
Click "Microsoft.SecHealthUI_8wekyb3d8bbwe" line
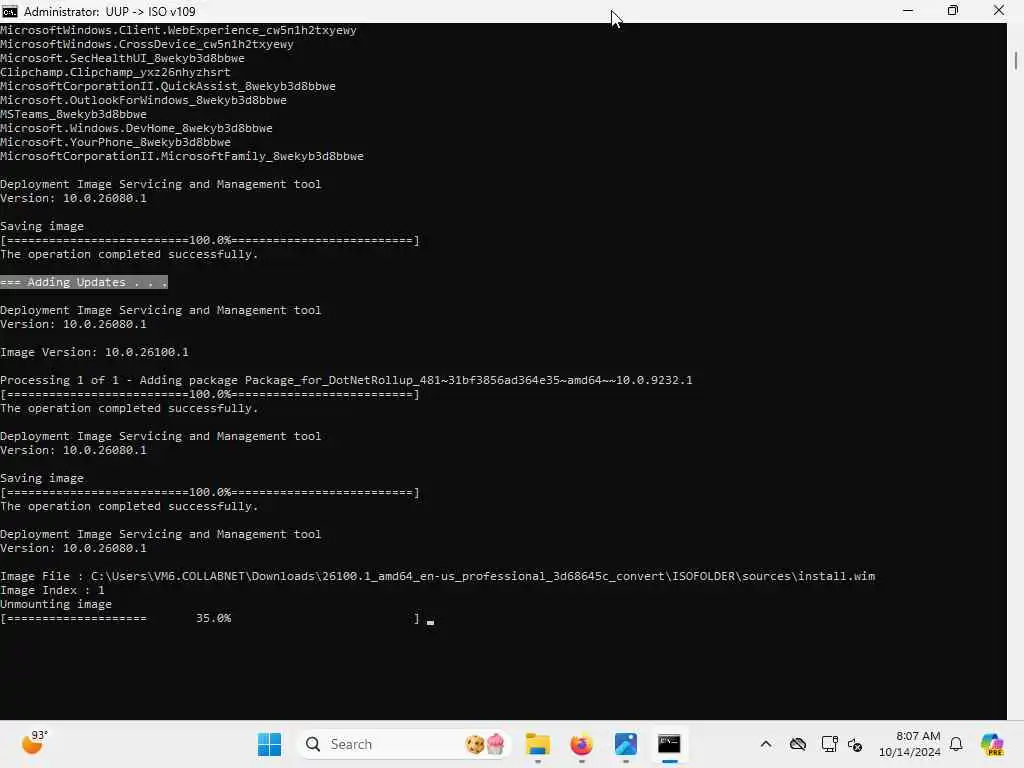coord(122,58)
